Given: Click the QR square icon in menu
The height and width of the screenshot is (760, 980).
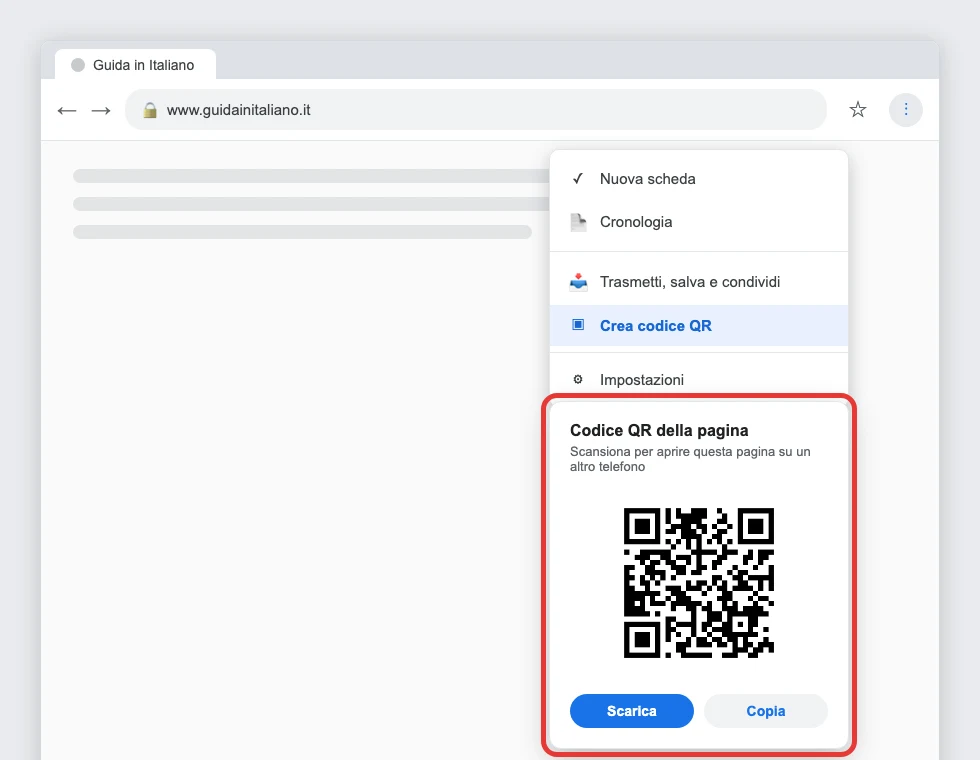Looking at the screenshot, I should coord(578,325).
